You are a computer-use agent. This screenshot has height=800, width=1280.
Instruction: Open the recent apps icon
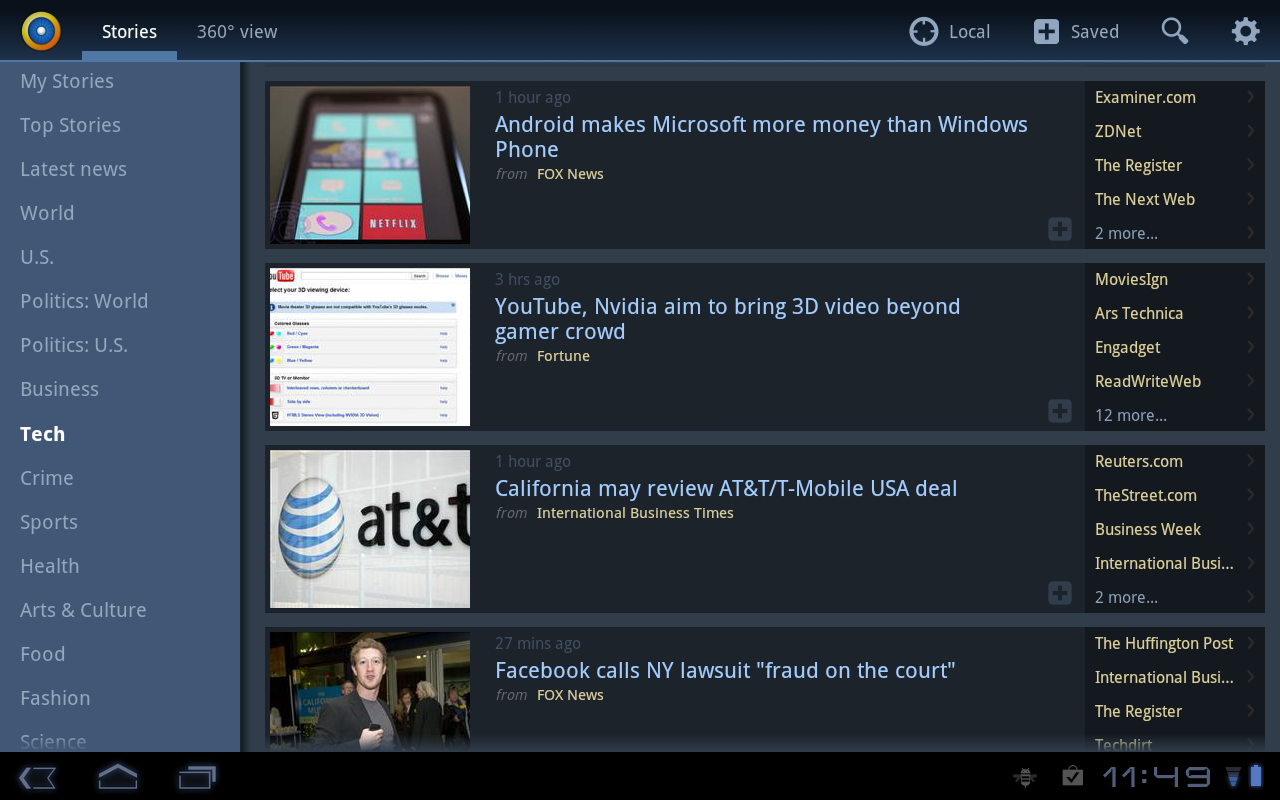coord(197,777)
